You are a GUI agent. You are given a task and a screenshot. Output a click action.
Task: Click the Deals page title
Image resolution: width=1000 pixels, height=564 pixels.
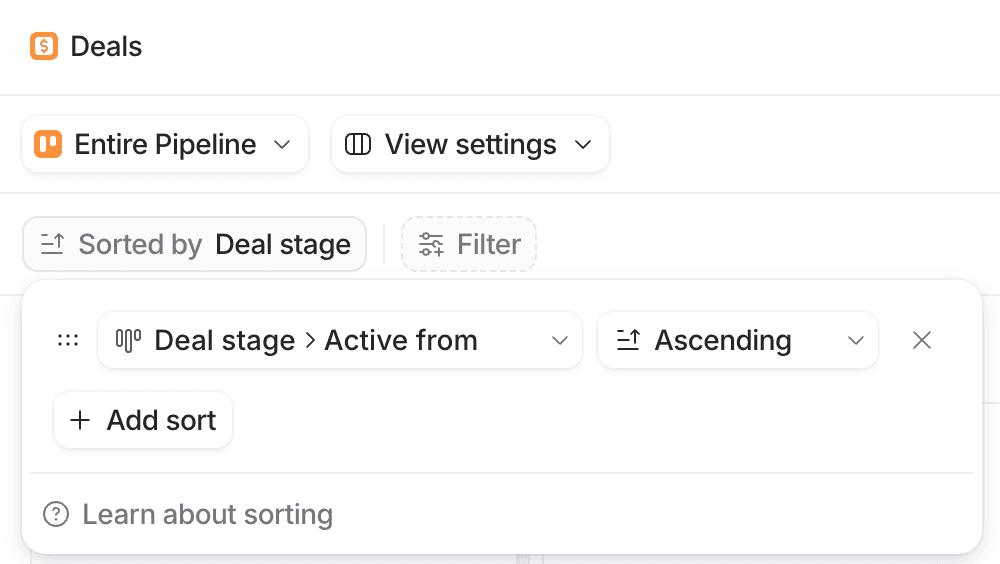tap(106, 46)
